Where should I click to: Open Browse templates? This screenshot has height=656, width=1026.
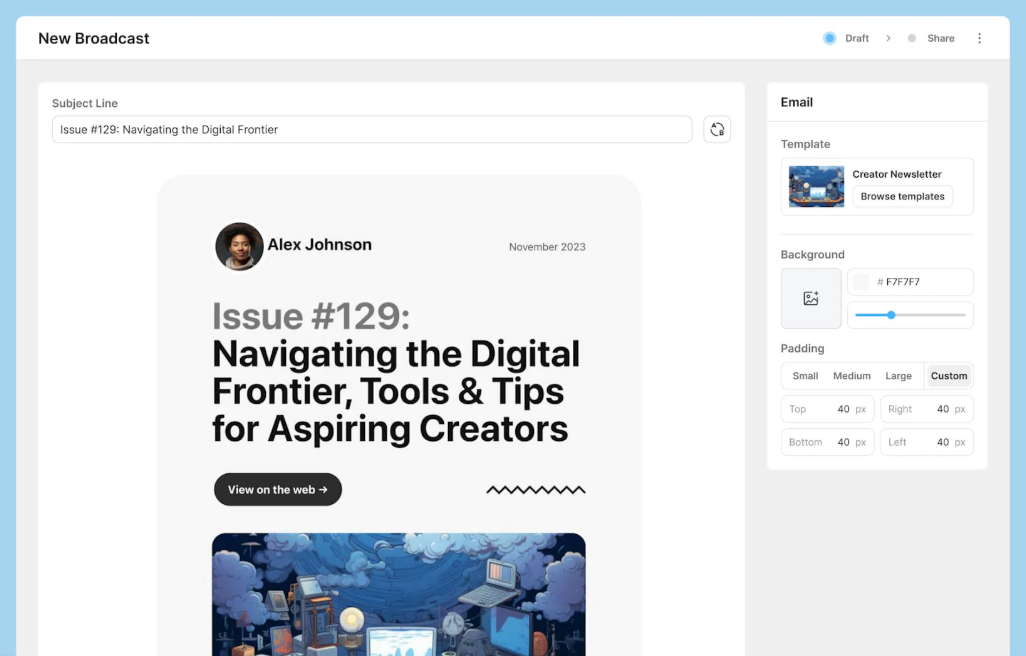(902, 196)
